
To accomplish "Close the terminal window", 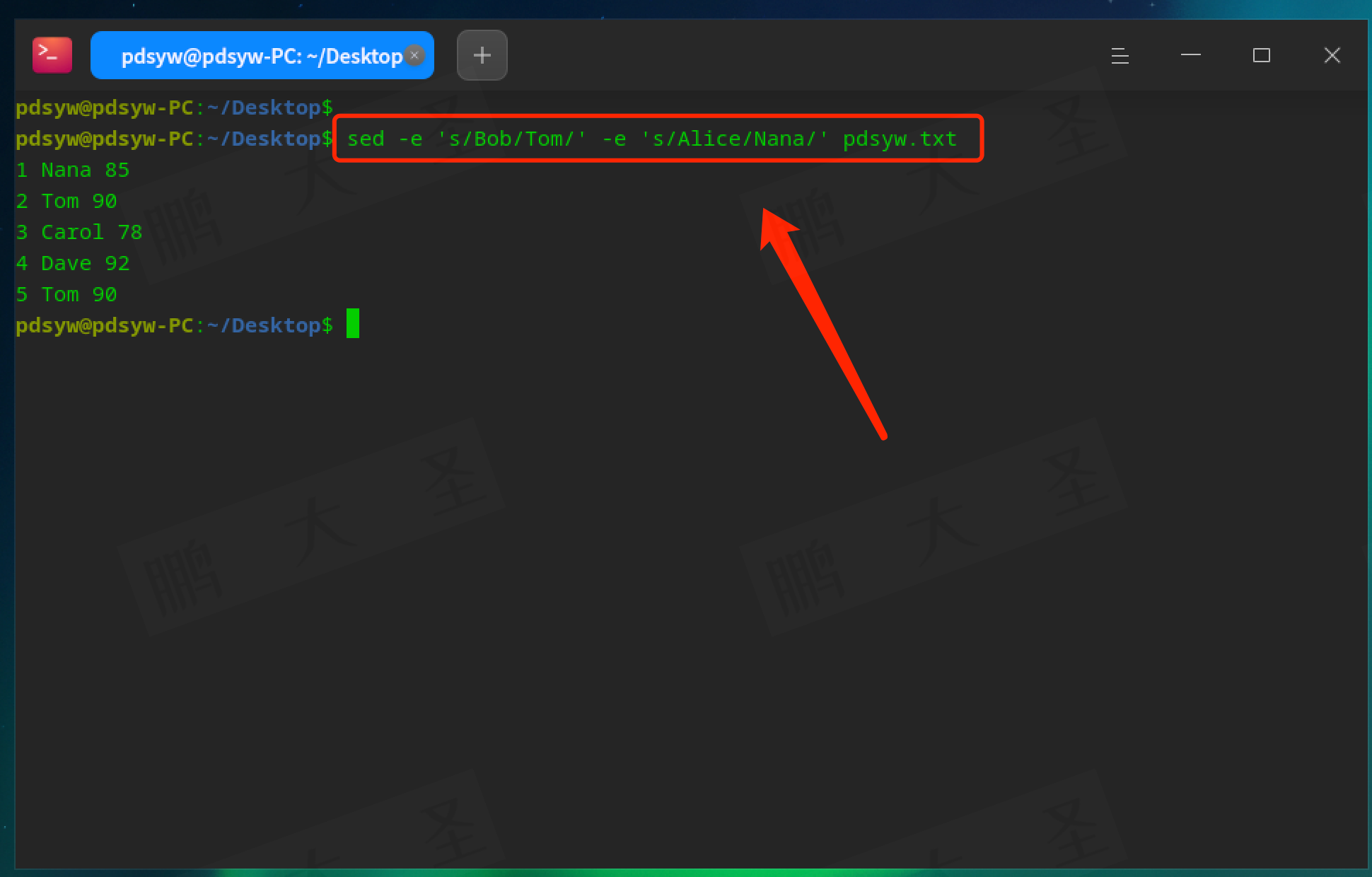I will 1332,55.
